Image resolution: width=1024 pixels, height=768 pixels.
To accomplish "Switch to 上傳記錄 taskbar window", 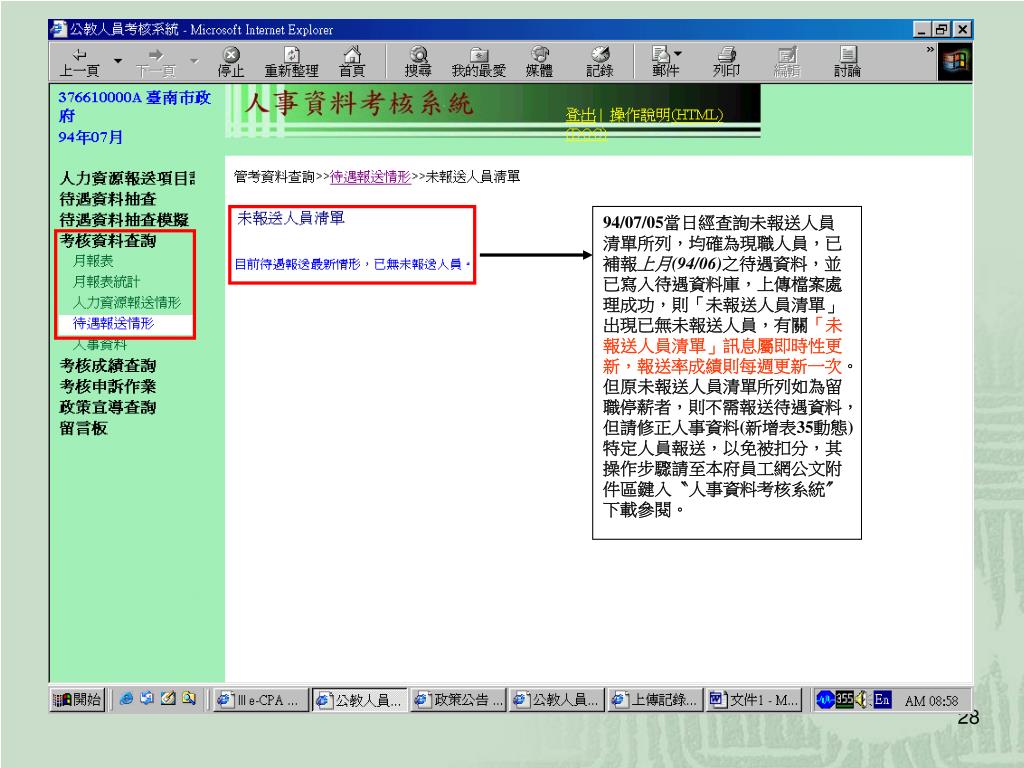I will pos(656,700).
